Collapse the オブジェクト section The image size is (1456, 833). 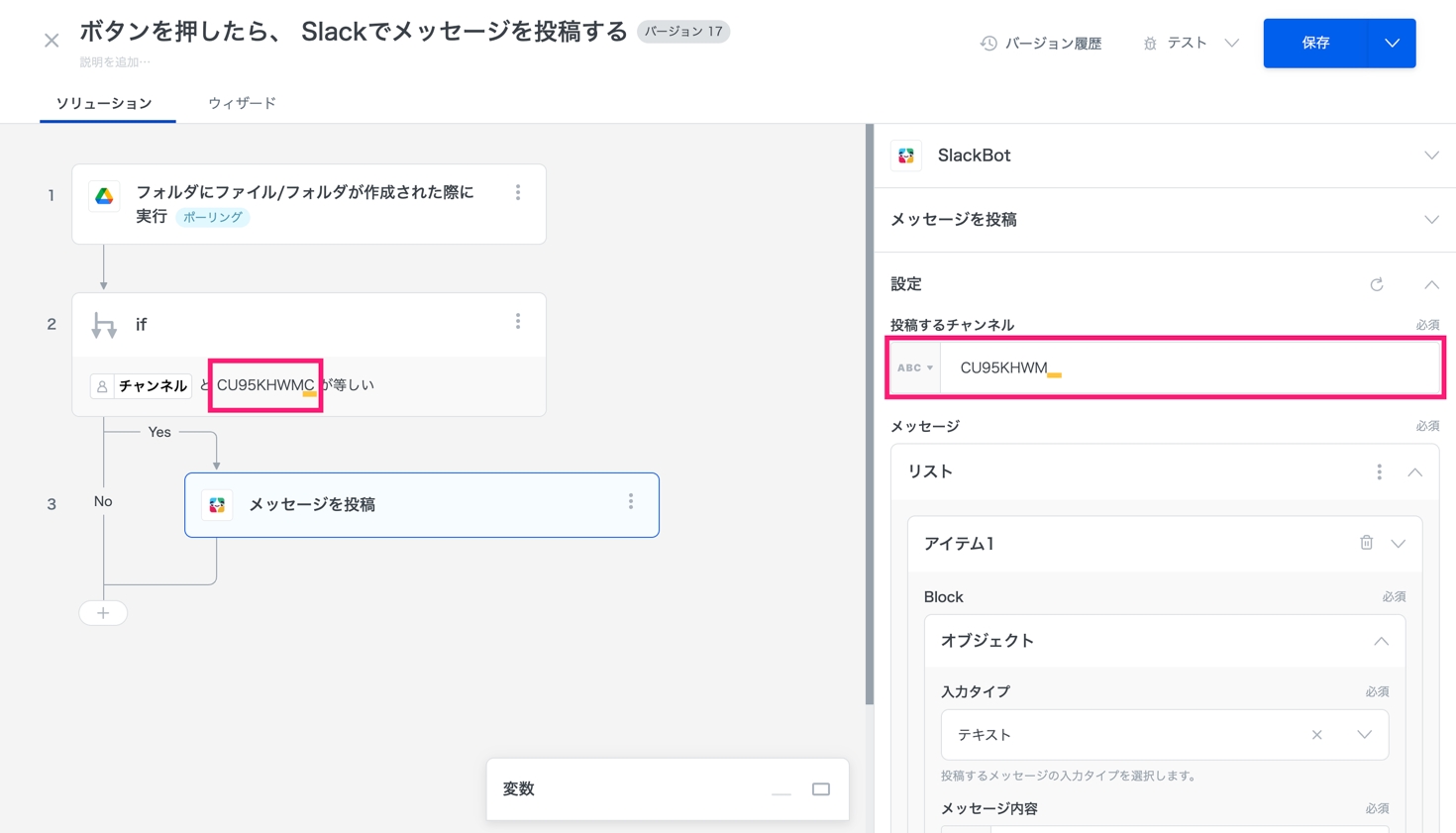(1381, 641)
